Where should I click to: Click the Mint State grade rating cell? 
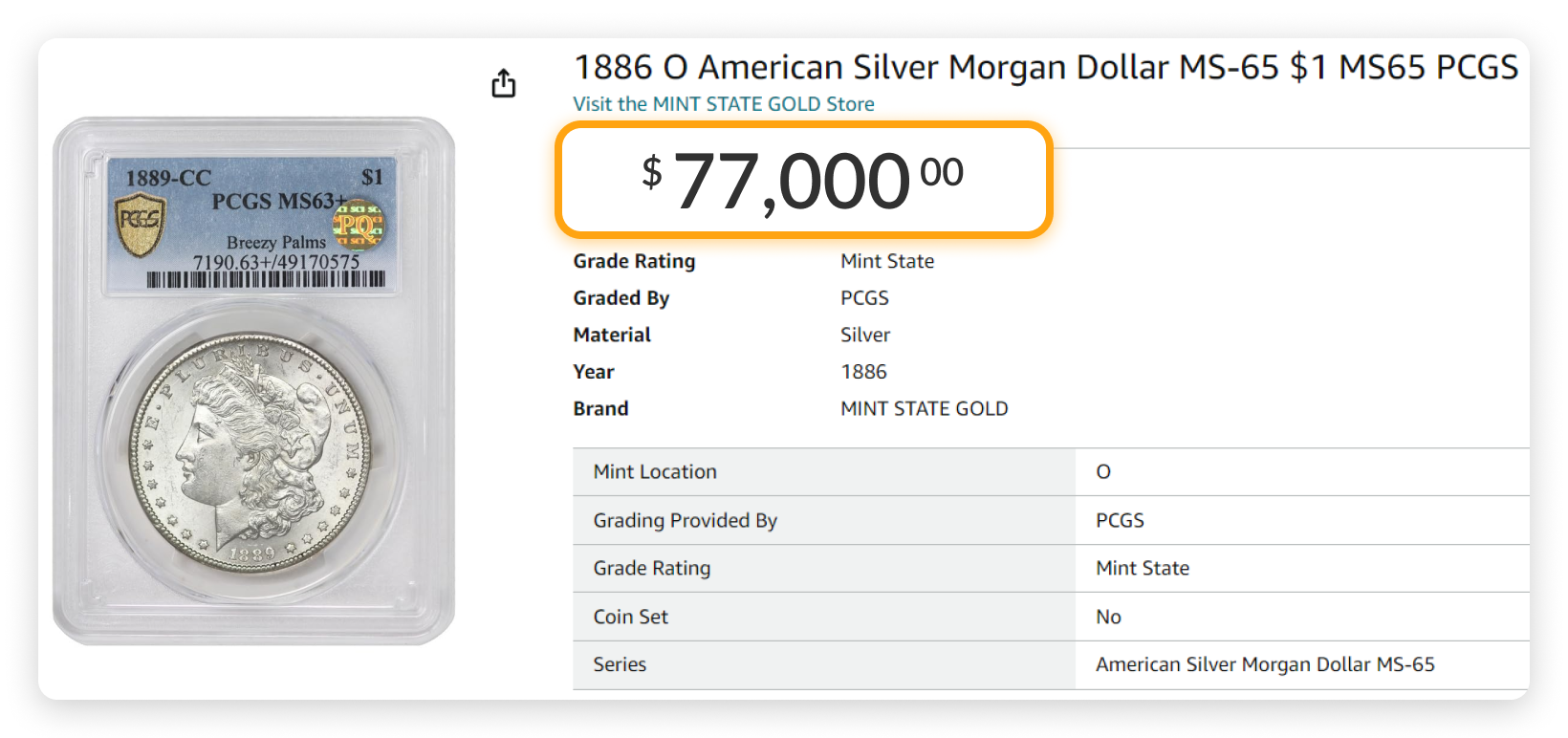click(1142, 568)
